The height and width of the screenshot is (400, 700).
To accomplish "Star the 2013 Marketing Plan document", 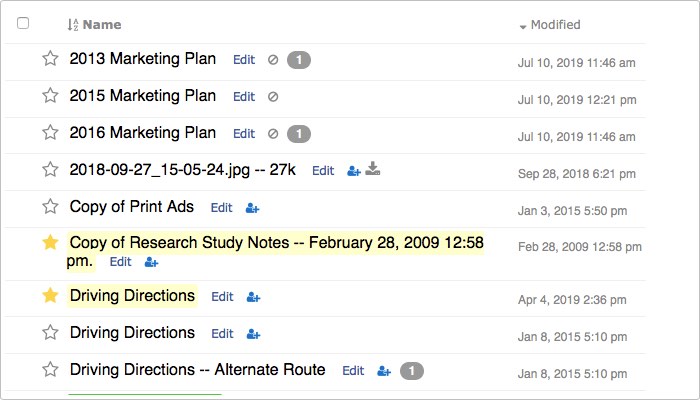I will tap(50, 58).
